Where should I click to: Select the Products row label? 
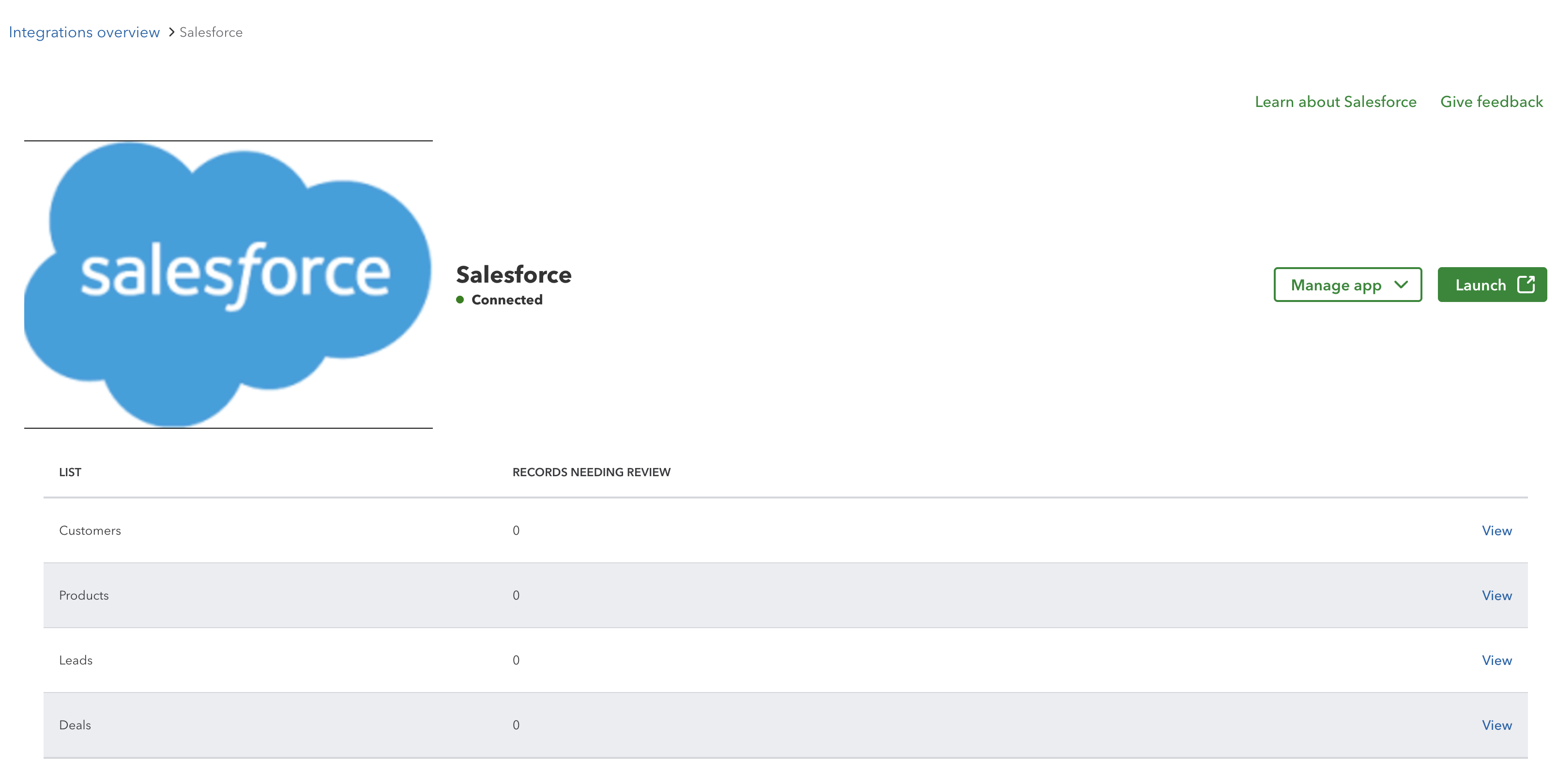(84, 595)
